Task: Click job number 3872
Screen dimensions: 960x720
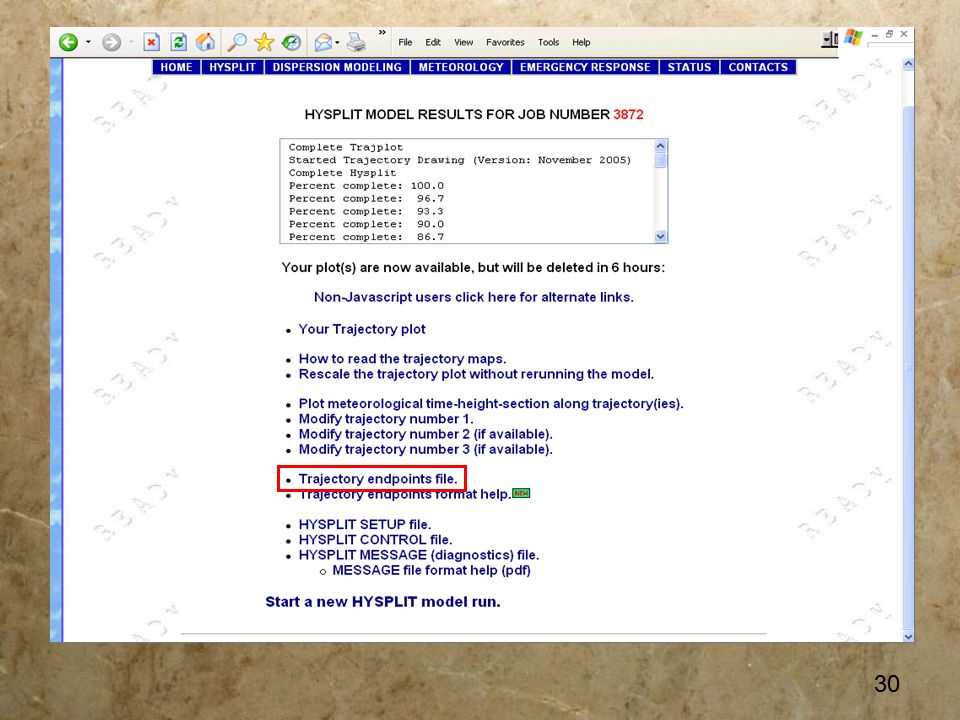Action: [x=628, y=114]
